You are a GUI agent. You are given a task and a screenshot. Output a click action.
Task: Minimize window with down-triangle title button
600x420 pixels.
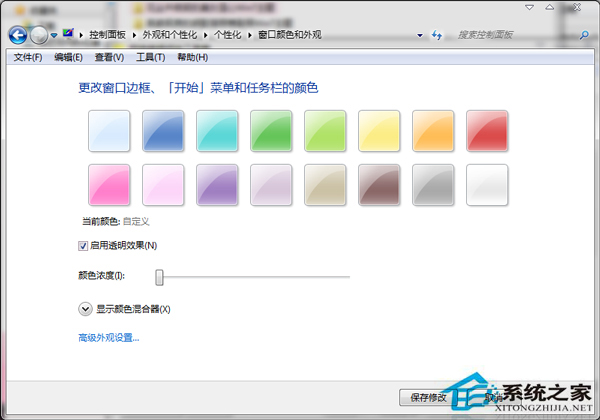click(x=529, y=7)
